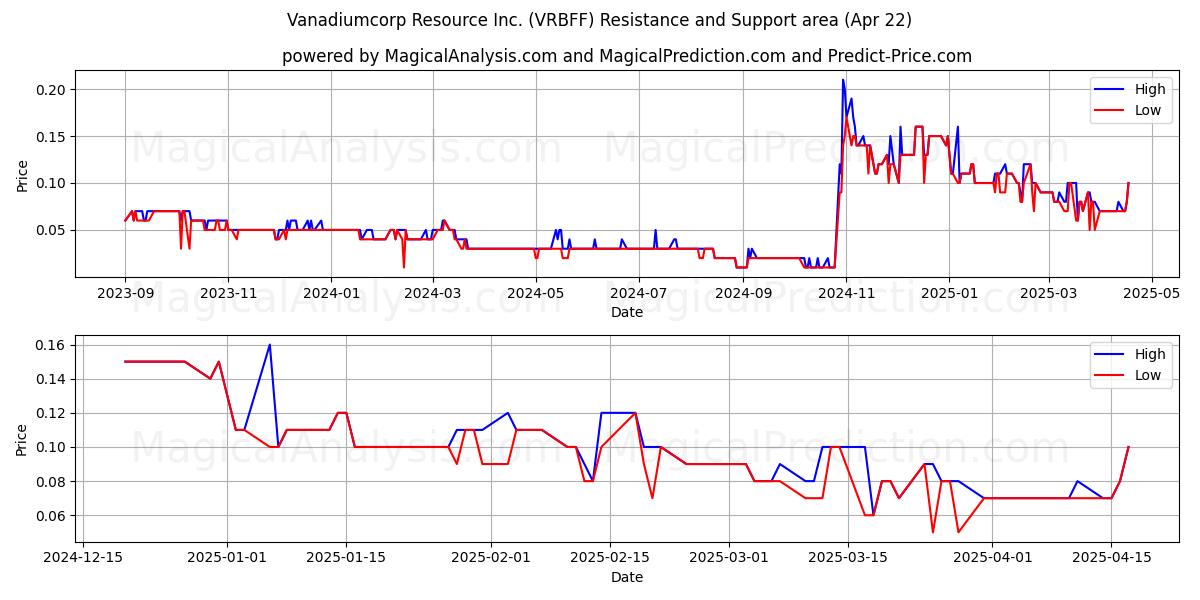Click the 2023-09 tick label
Screen dimensions: 1200x600
tap(125, 293)
